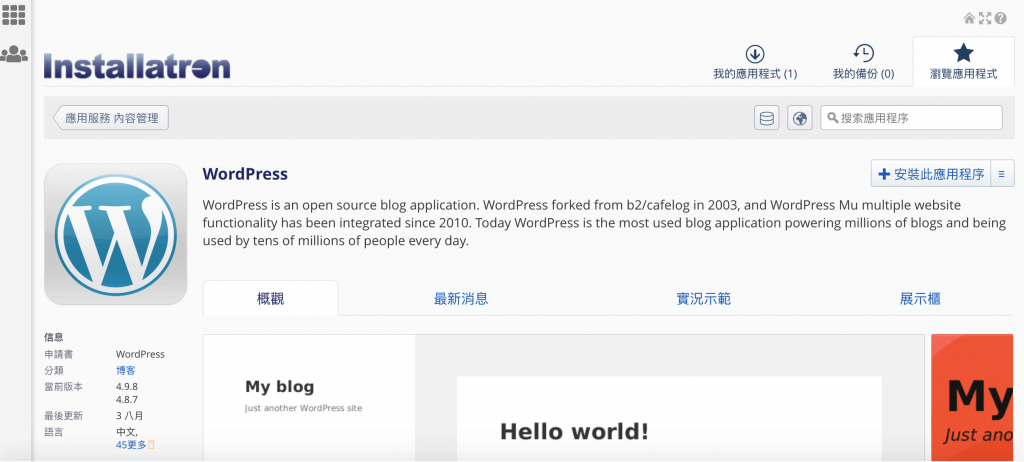This screenshot has height=462, width=1024.
Task: Expand the 45更多 languages list
Action: click(x=132, y=445)
